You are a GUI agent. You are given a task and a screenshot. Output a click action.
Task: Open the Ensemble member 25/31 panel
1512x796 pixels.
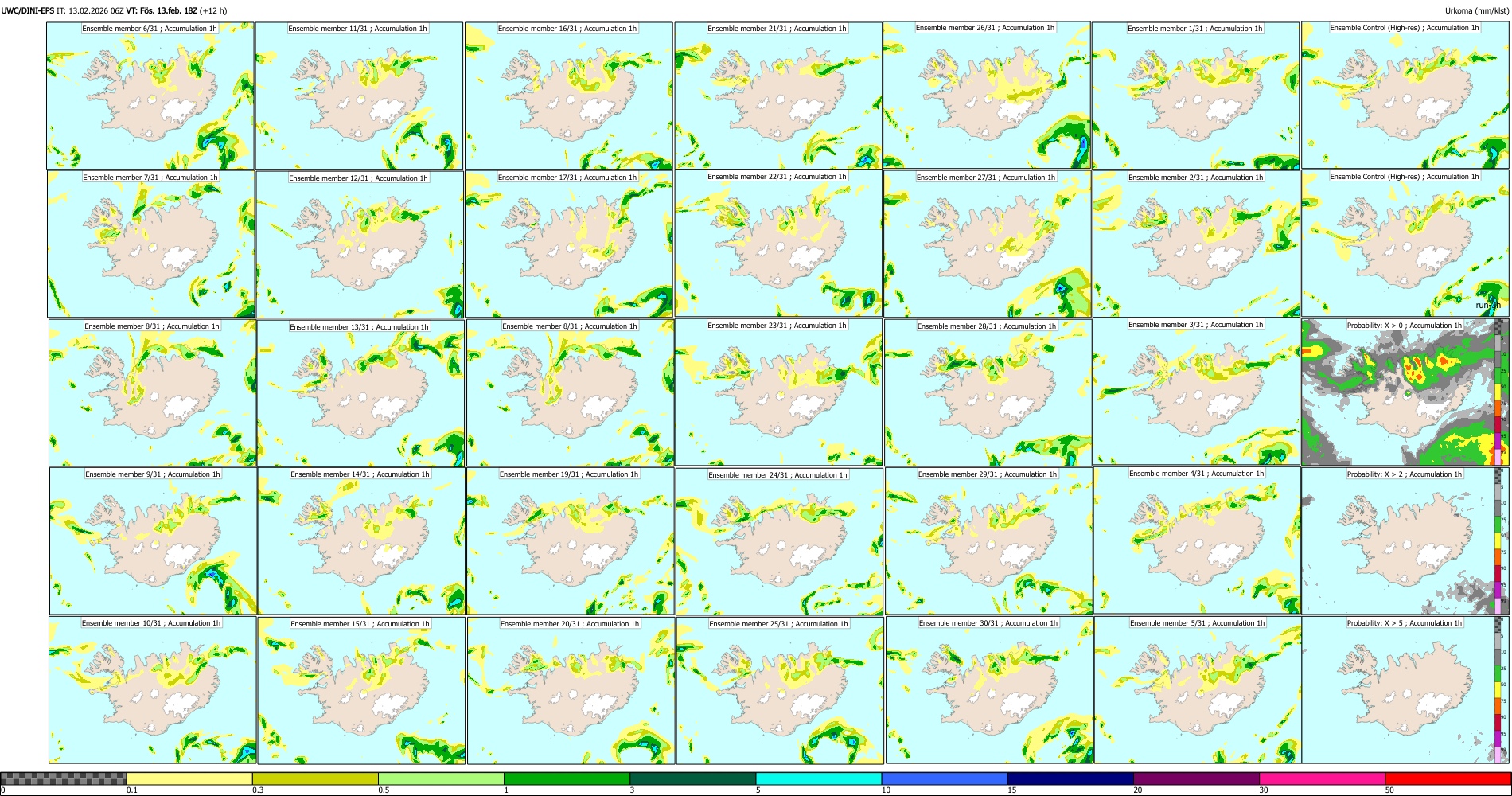click(x=780, y=691)
